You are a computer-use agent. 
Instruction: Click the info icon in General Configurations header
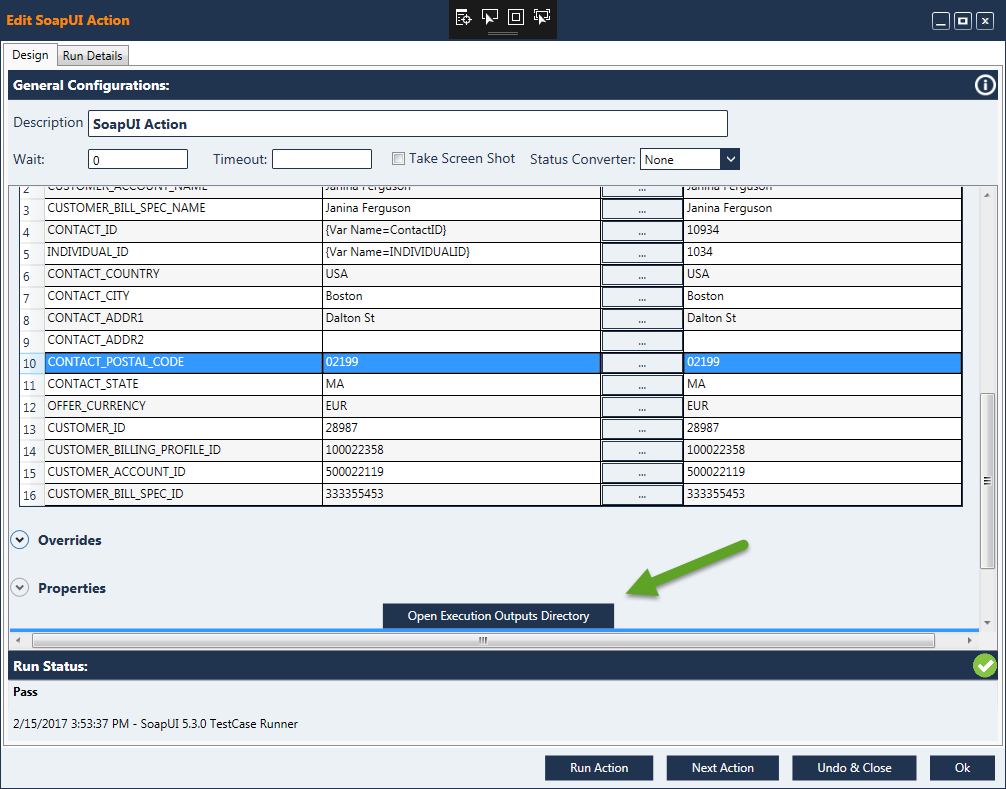click(x=985, y=85)
